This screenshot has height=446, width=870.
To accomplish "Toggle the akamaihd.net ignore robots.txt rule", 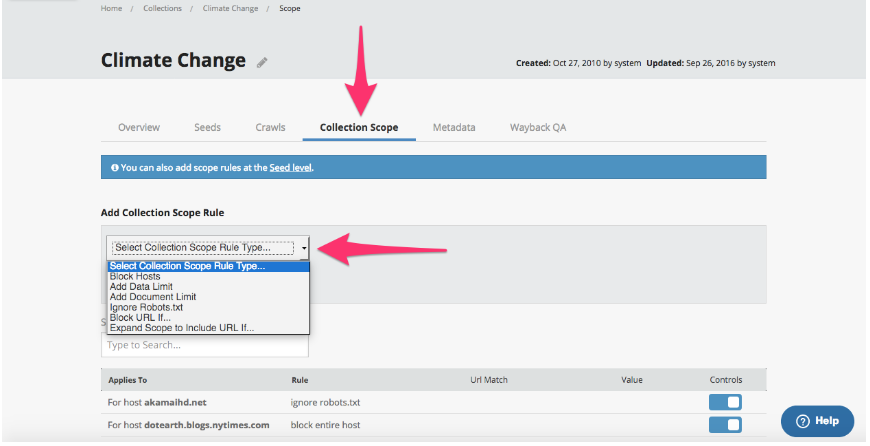I will [x=725, y=401].
